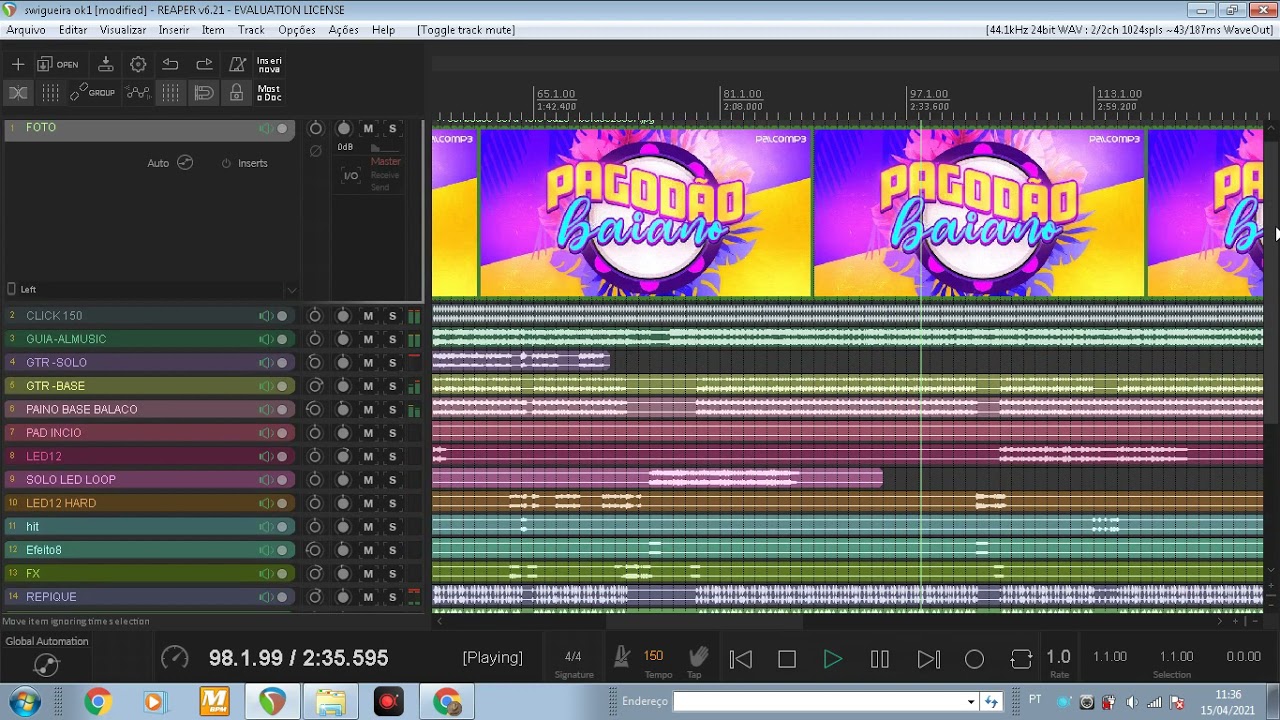This screenshot has width=1280, height=720.
Task: Toggle GROUP item grouping button
Action: [x=92, y=92]
